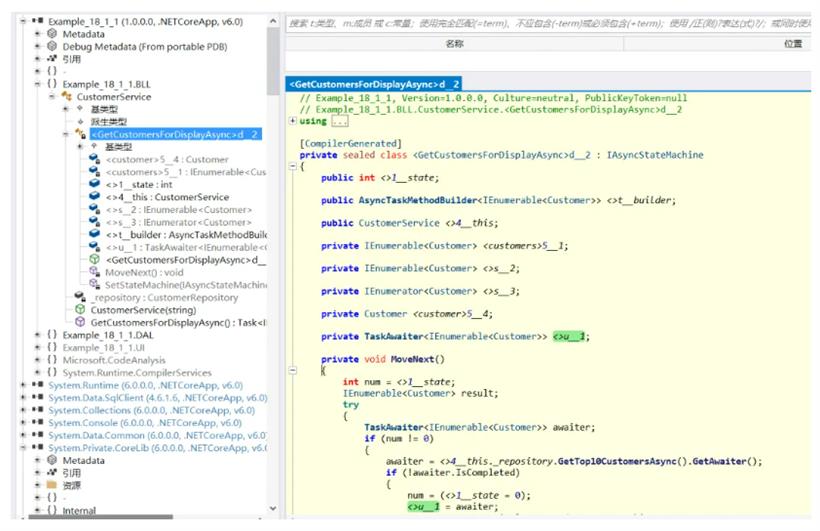Switch to the <GetCustomersForDisplayAsync>d__2 code tab

(374, 84)
